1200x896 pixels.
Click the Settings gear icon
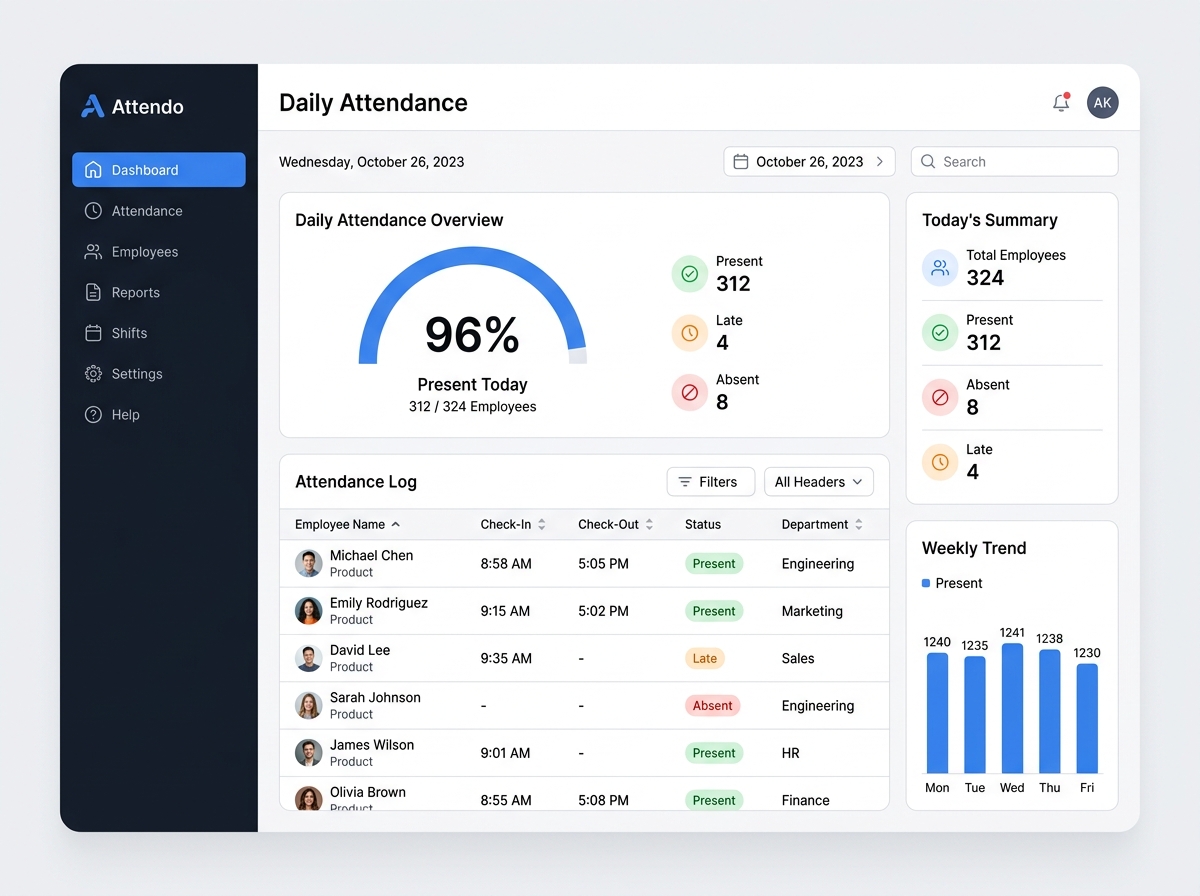pyautogui.click(x=93, y=374)
